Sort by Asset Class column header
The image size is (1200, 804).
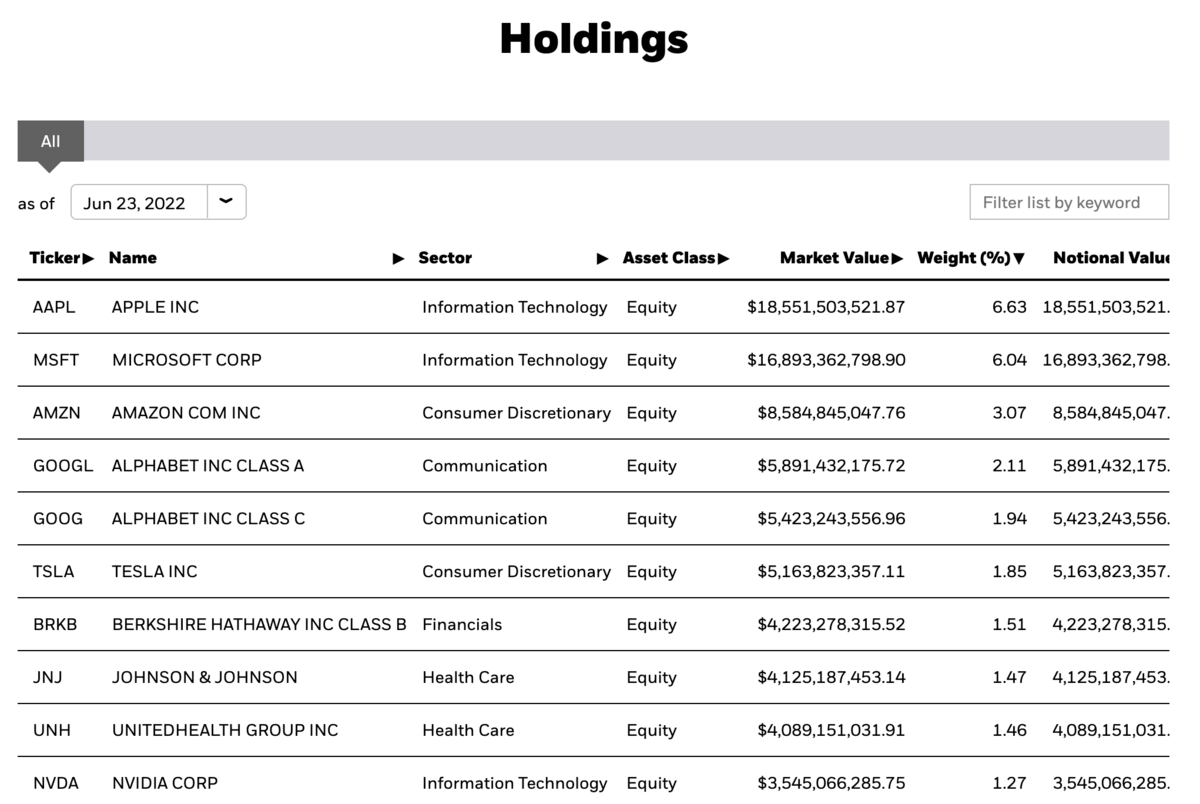675,258
